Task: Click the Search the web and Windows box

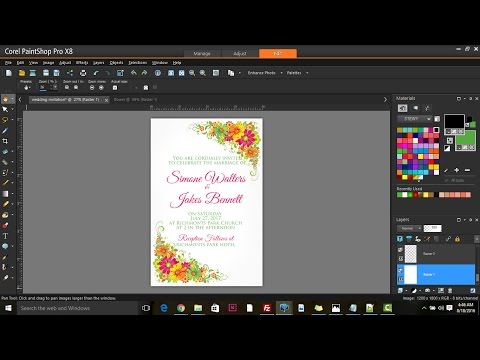Action: (x=78, y=308)
